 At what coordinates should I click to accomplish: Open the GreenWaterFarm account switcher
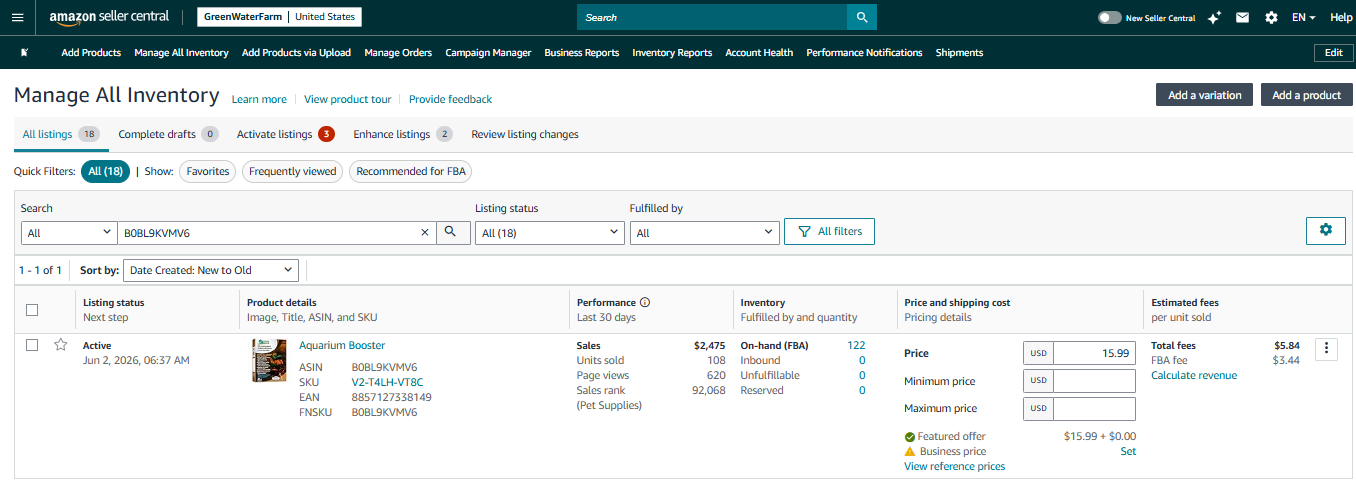[x=279, y=17]
